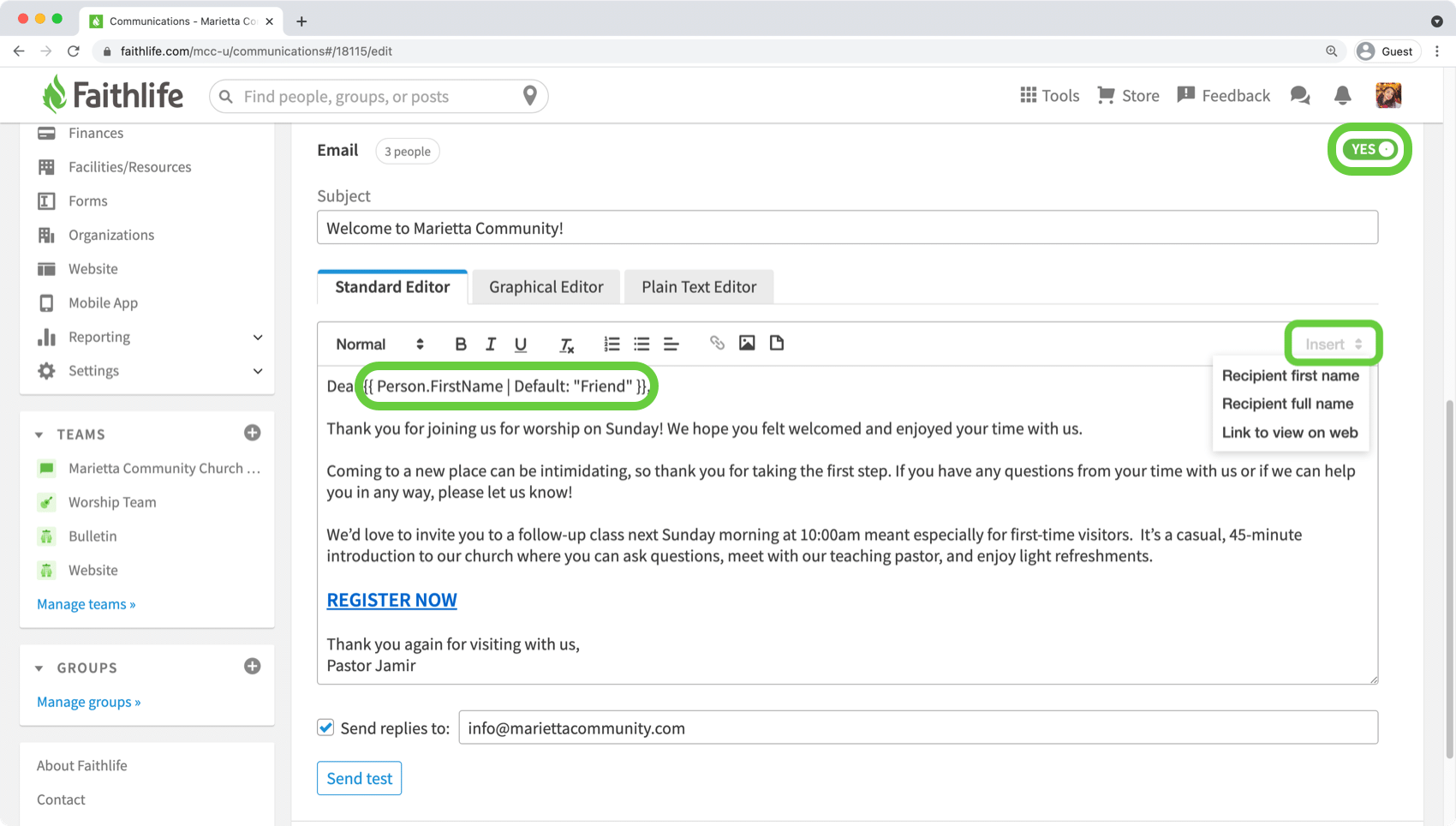The width and height of the screenshot is (1456, 826).
Task: Uncheck Send replies to checkbox
Action: click(325, 727)
